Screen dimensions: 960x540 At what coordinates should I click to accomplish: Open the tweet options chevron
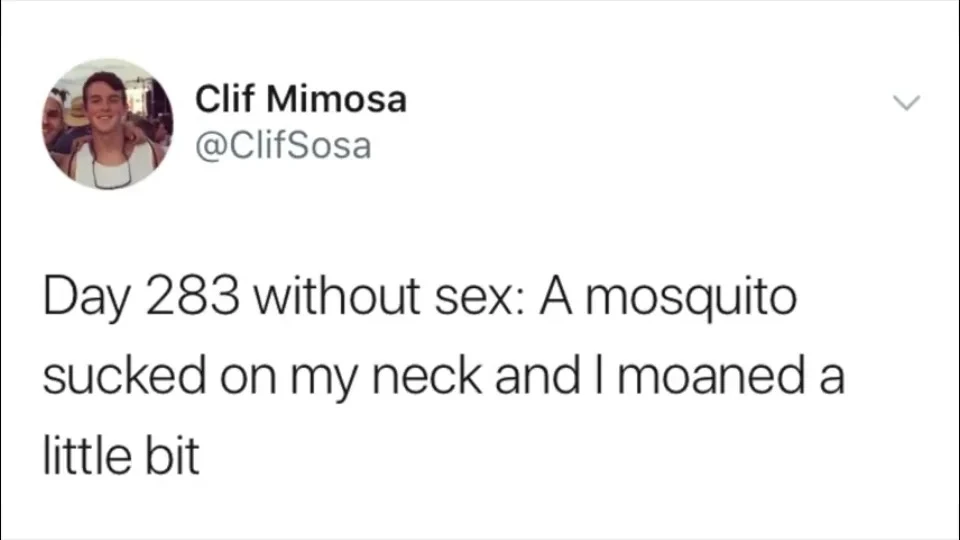click(905, 103)
